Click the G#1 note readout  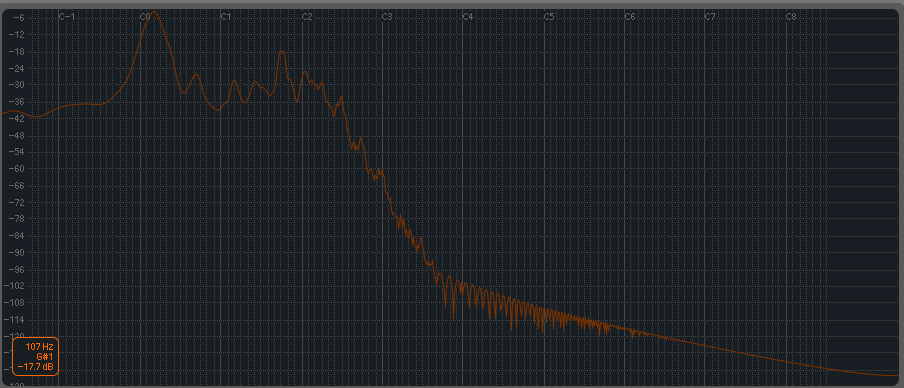click(44, 356)
